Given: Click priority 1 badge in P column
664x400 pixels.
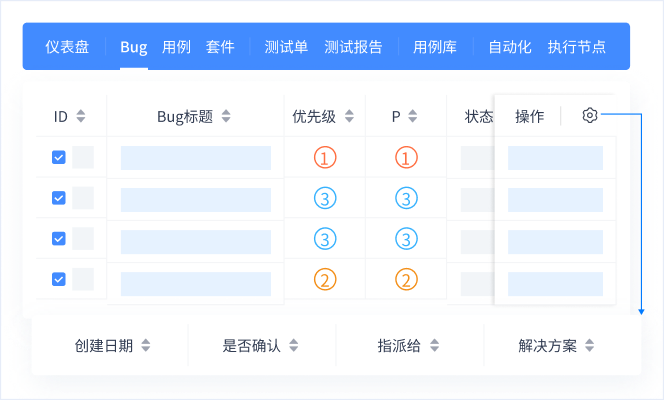Looking at the screenshot, I should 406,157.
